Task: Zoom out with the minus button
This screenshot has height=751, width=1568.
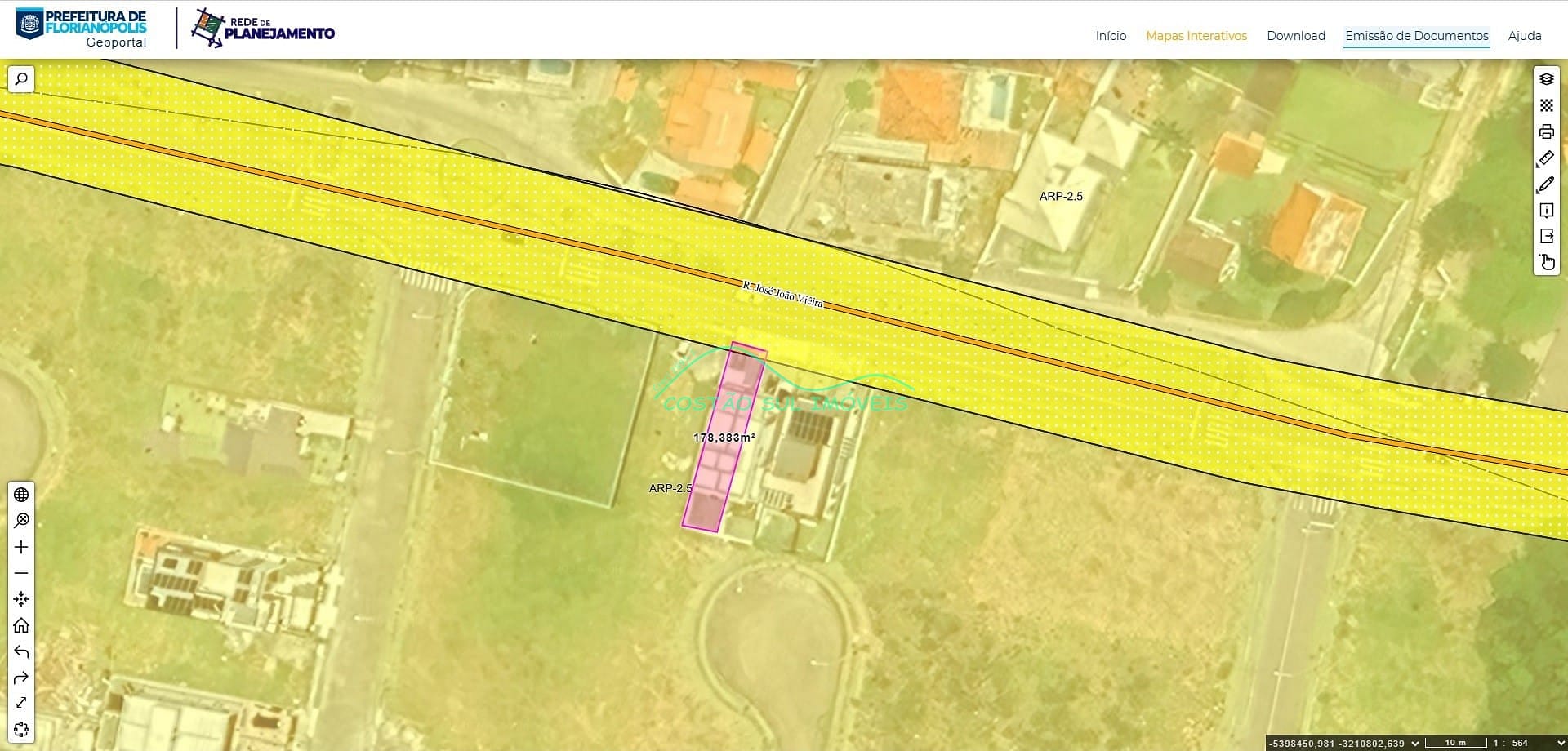Action: (x=22, y=573)
